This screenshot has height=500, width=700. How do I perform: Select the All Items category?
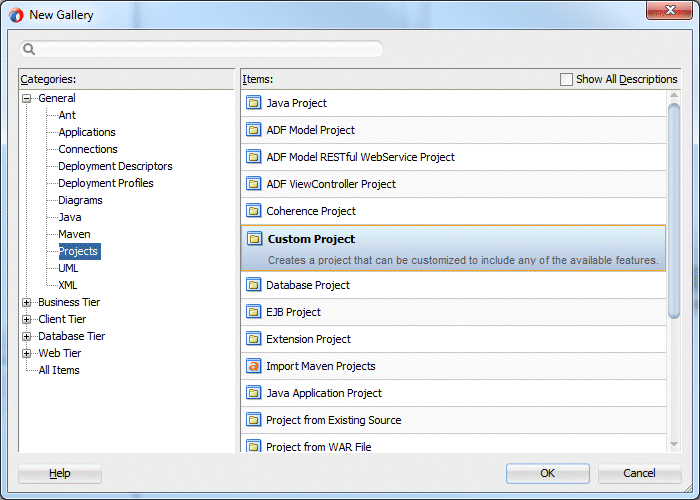tap(59, 370)
